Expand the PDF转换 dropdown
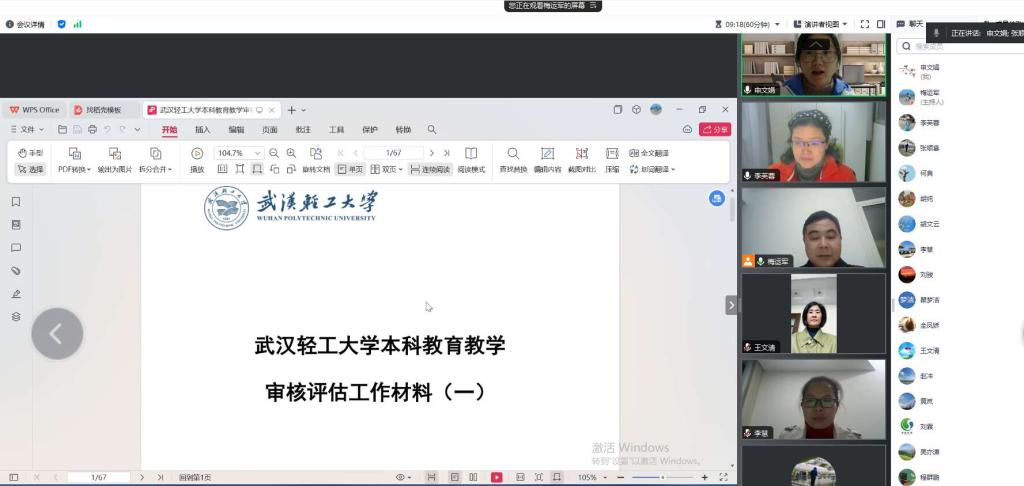Screen dimensions: 1024x486 click(74, 169)
